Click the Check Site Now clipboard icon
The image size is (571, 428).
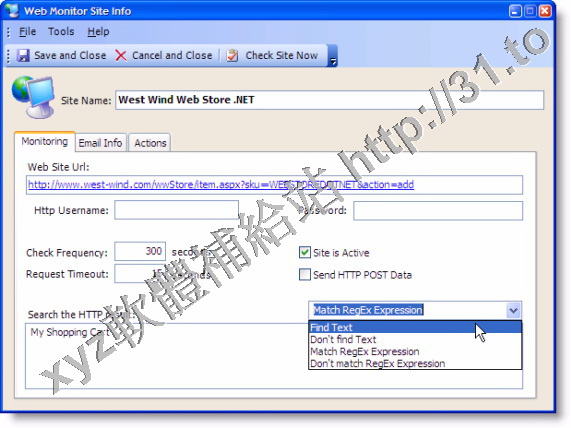coord(232,56)
